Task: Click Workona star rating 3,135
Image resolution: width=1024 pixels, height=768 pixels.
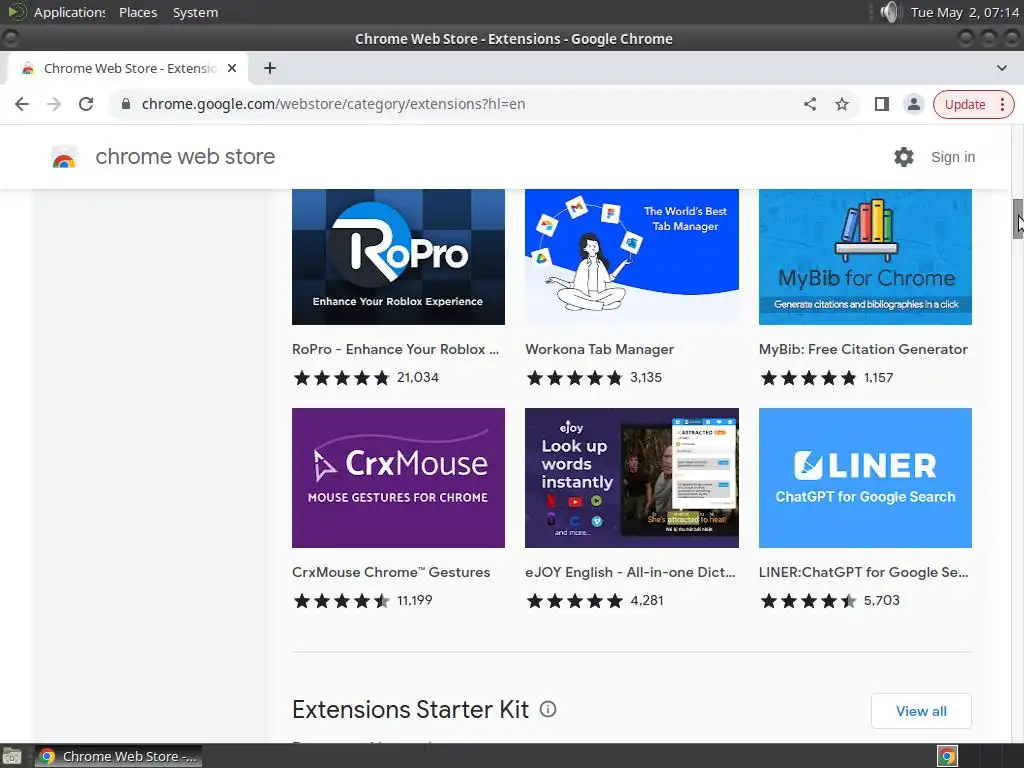Action: coord(594,377)
